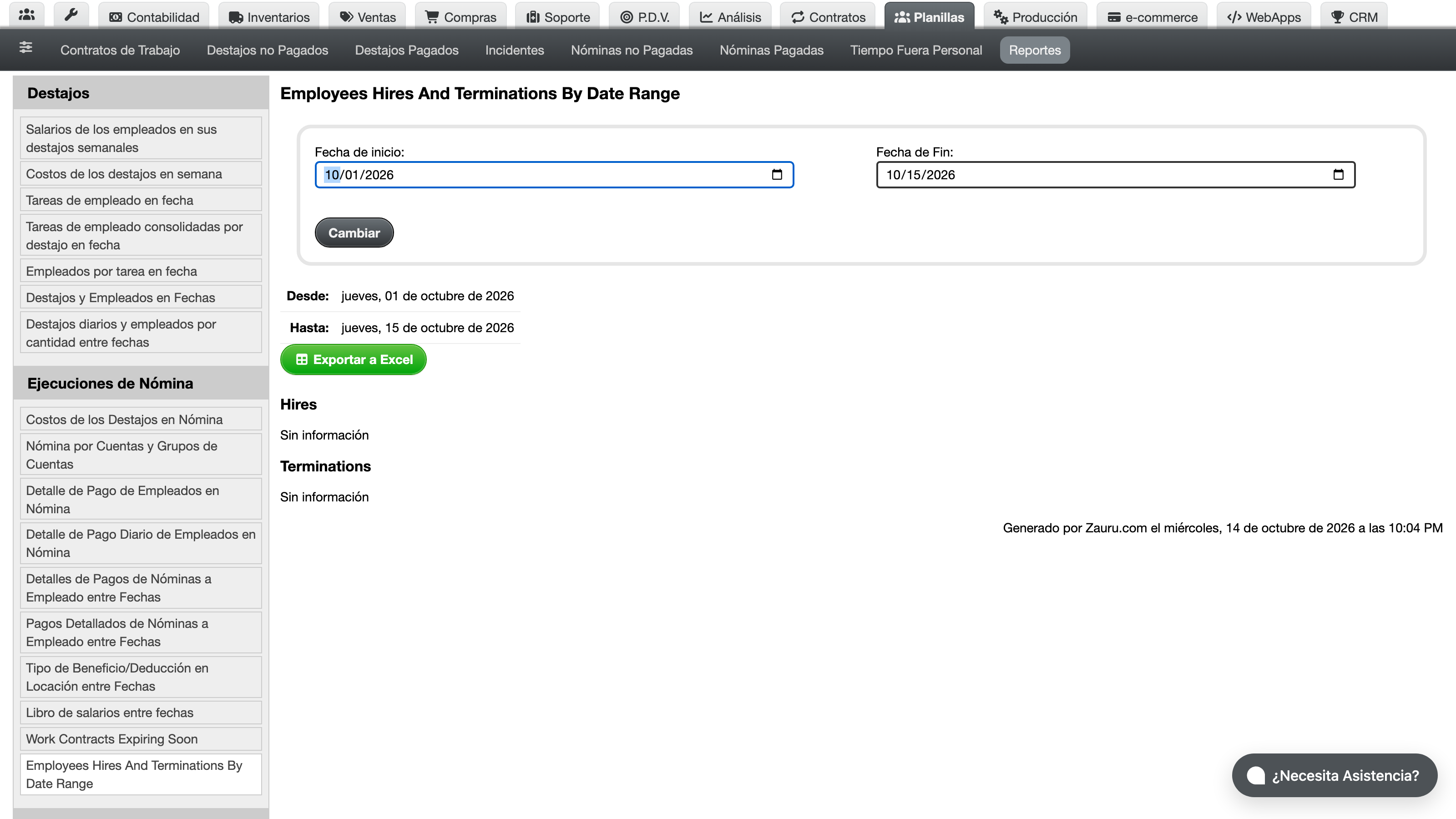Switch to the Ventas tab

(367, 16)
